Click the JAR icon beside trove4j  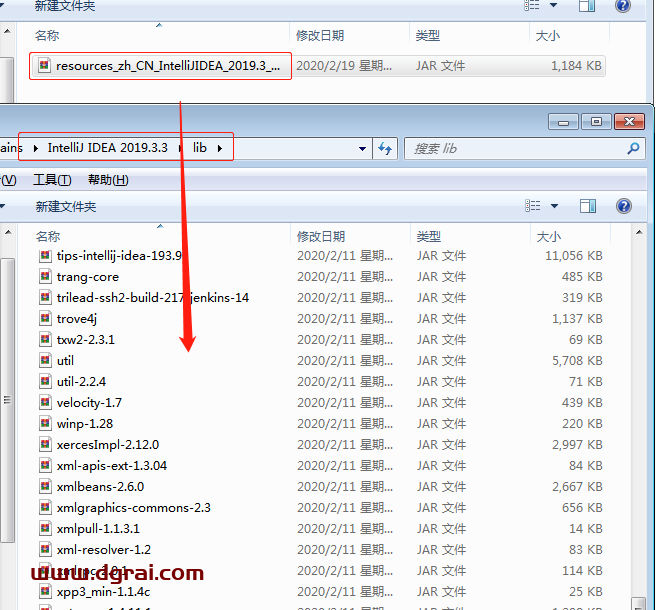pyautogui.click(x=45, y=319)
